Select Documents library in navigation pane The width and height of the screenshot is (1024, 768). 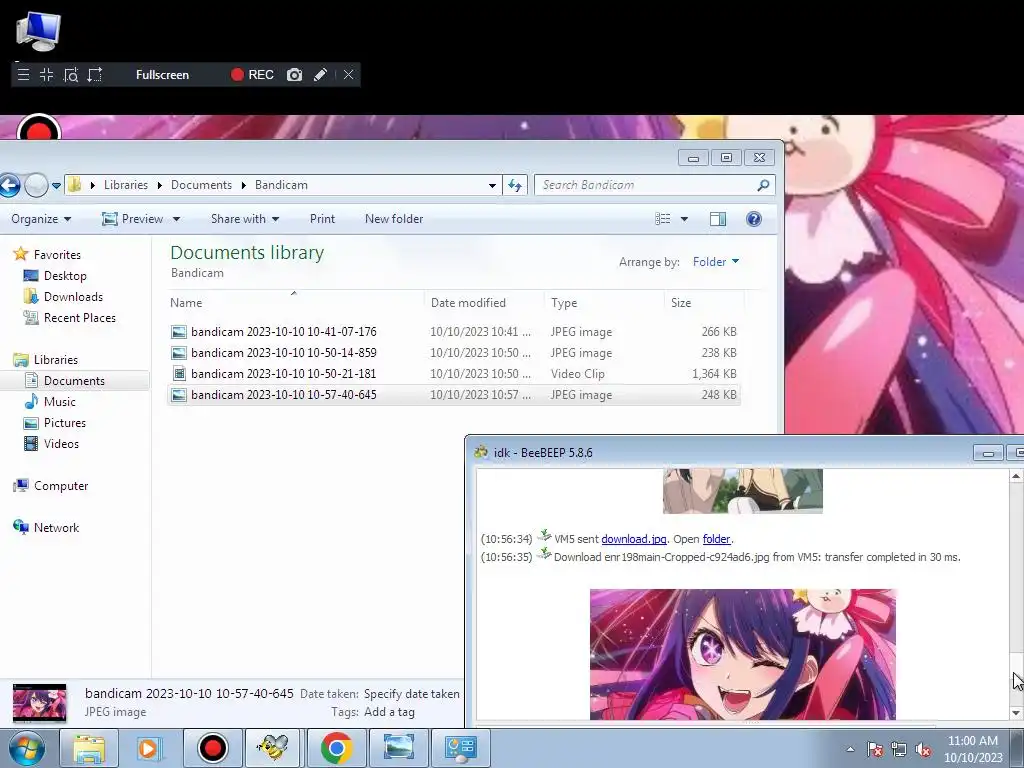tap(74, 381)
